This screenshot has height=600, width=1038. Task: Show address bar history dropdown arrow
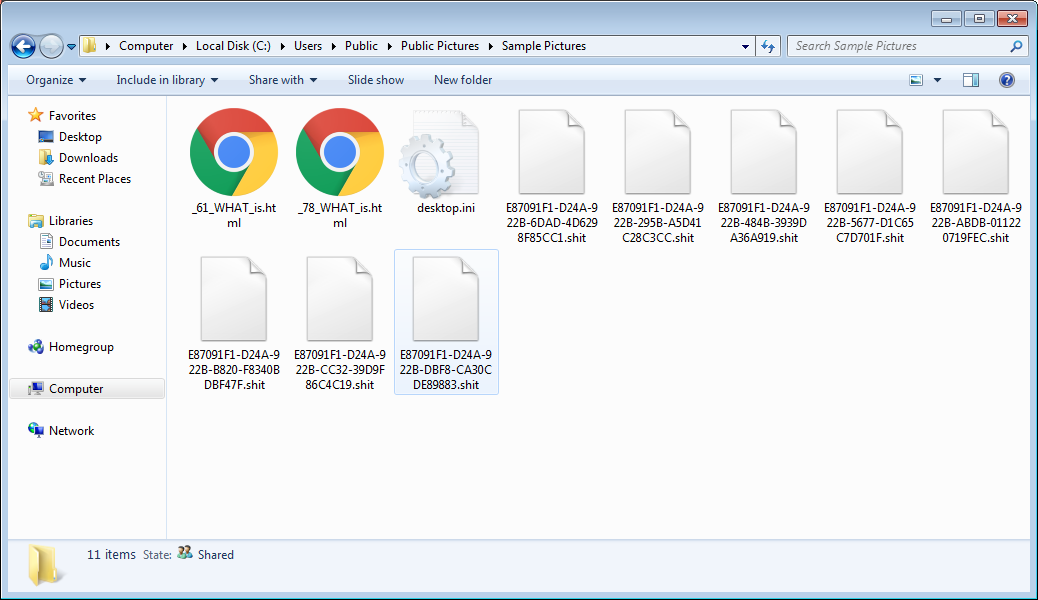[x=745, y=46]
